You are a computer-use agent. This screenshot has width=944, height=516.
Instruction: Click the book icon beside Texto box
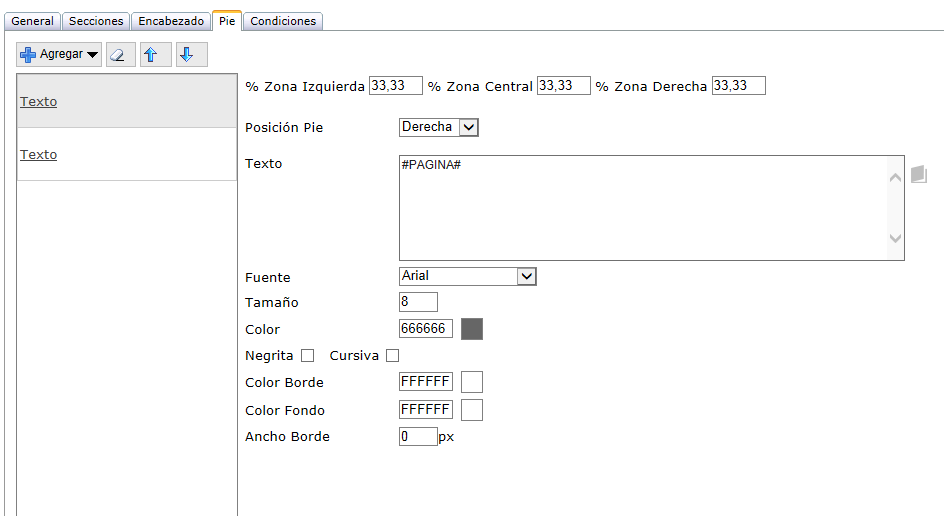point(919,175)
